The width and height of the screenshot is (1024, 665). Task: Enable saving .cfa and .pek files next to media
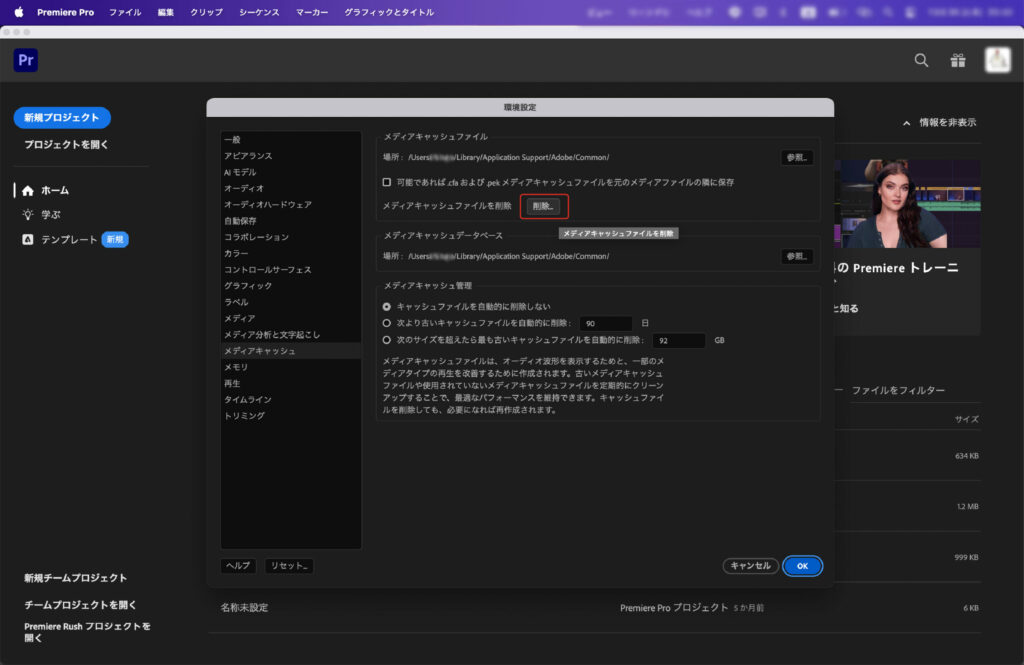pos(387,182)
